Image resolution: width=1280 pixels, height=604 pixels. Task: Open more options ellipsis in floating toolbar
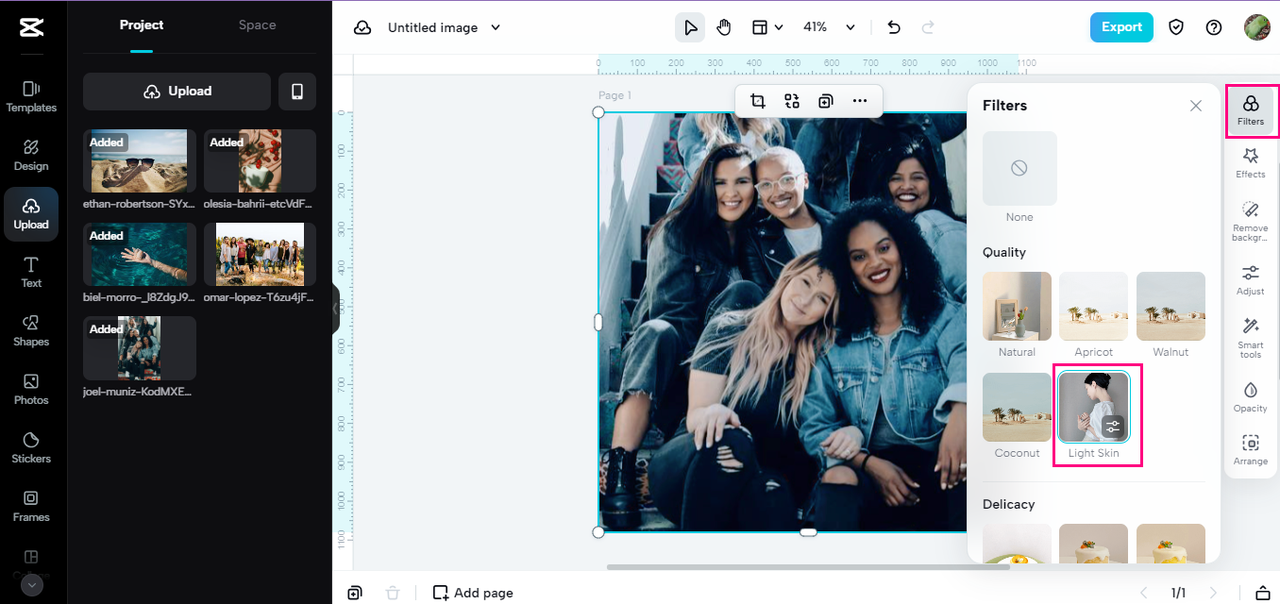pyautogui.click(x=860, y=101)
